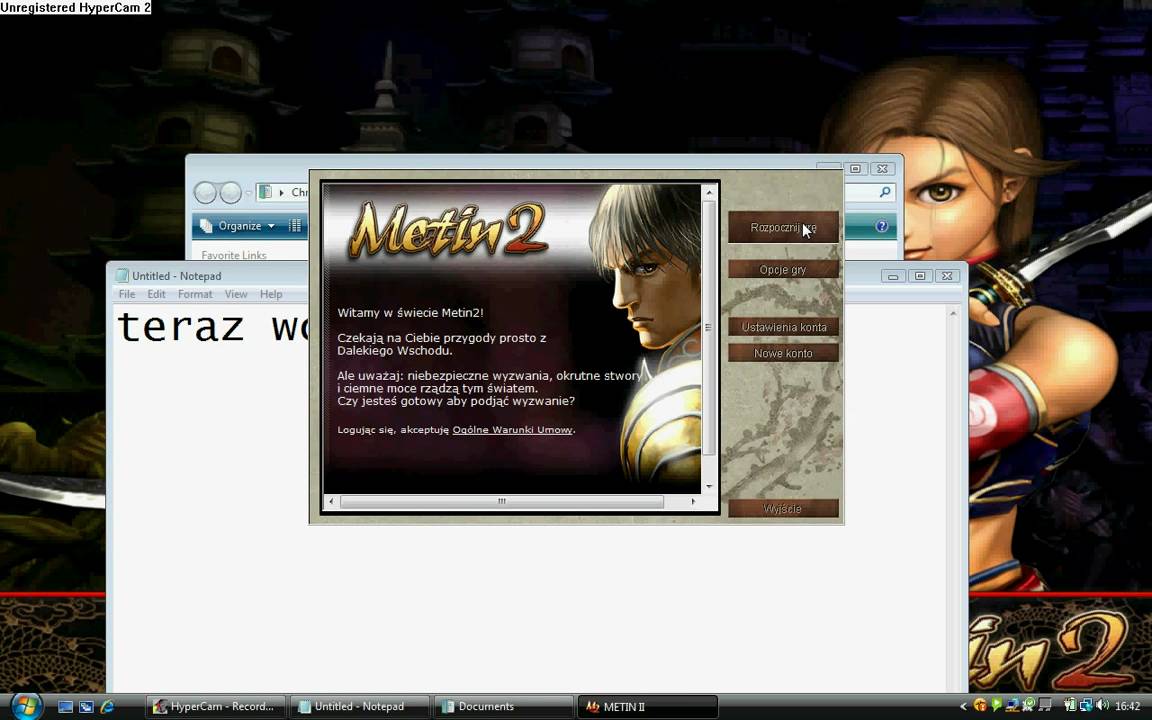Open Notepad Edit menu
Viewport: 1152px width, 720px height.
click(x=156, y=294)
